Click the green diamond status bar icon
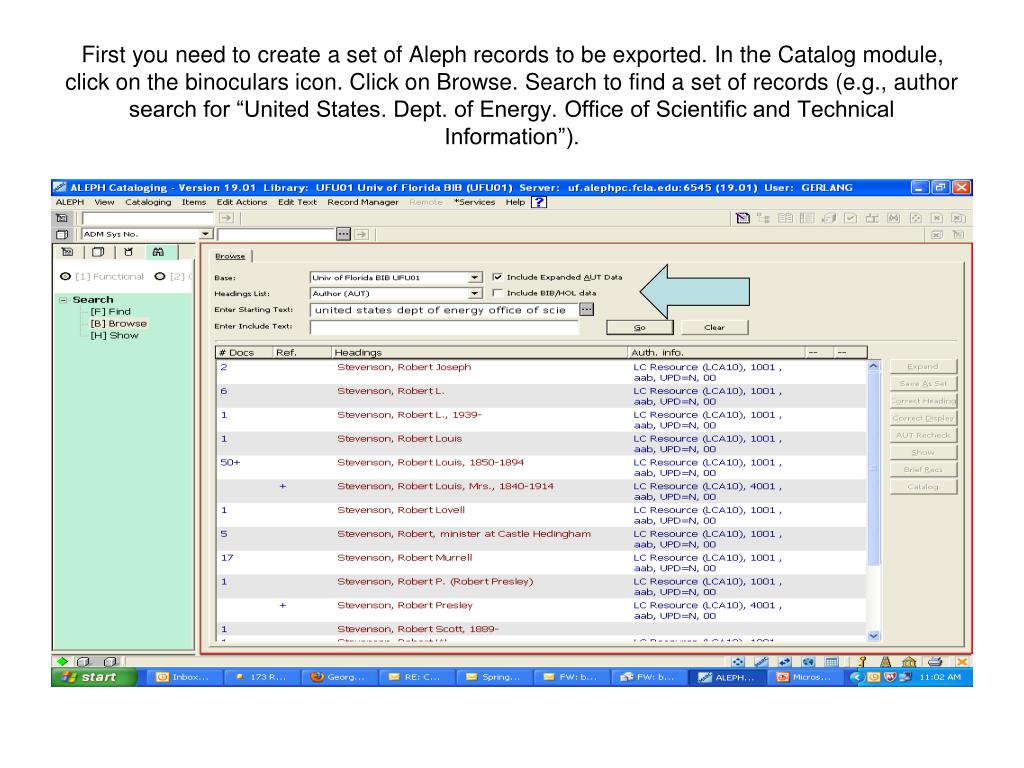1024x768 pixels. click(x=63, y=662)
